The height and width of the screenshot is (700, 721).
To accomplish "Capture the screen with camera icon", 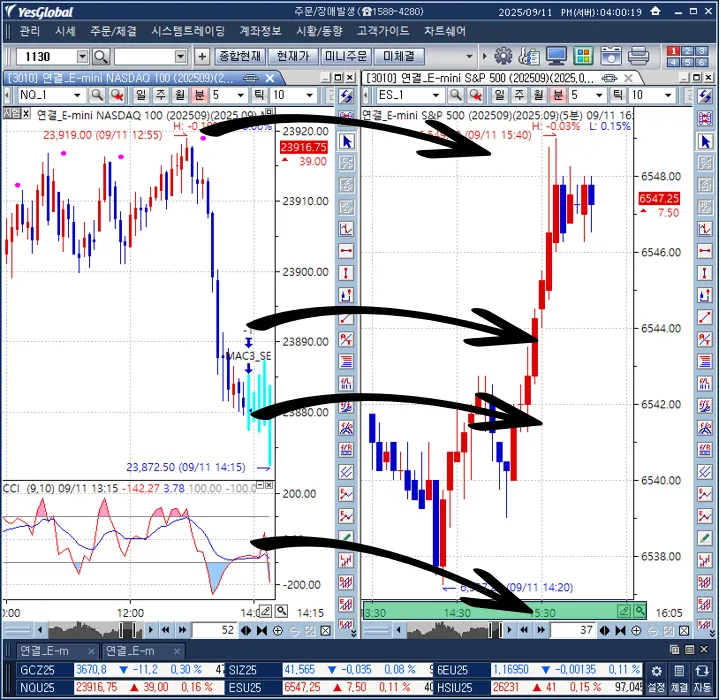I will 611,56.
